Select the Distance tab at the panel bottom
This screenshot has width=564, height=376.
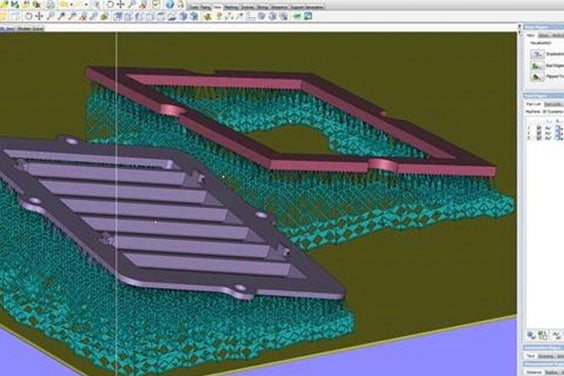point(534,372)
